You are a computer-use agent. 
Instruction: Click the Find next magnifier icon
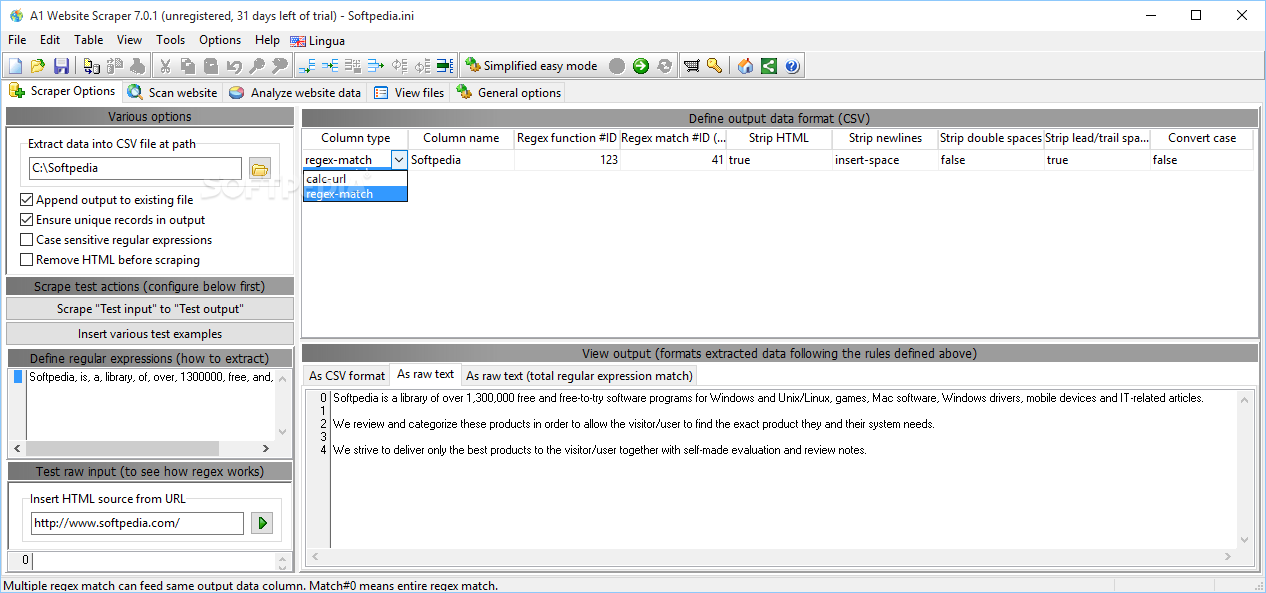click(x=280, y=66)
